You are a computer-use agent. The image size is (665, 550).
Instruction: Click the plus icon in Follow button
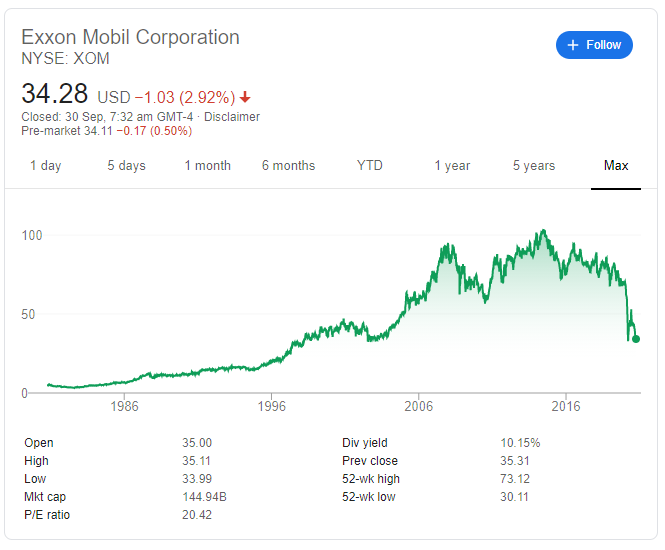click(573, 45)
